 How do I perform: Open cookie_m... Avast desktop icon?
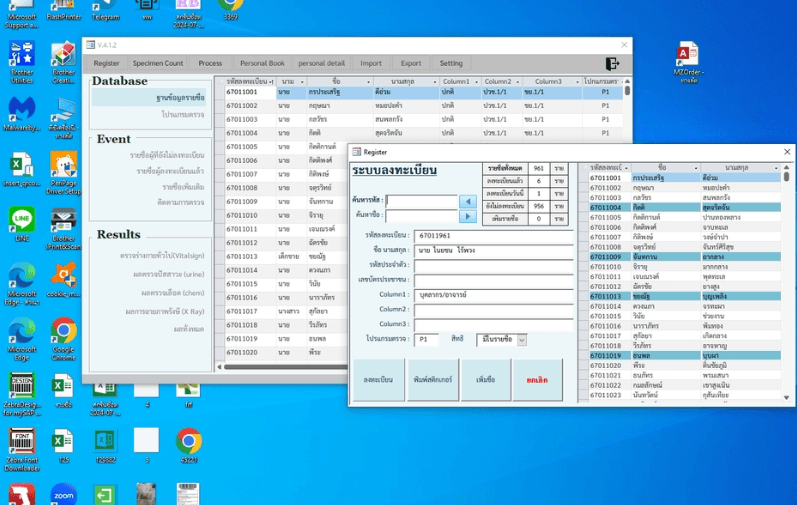pyautogui.click(x=64, y=279)
